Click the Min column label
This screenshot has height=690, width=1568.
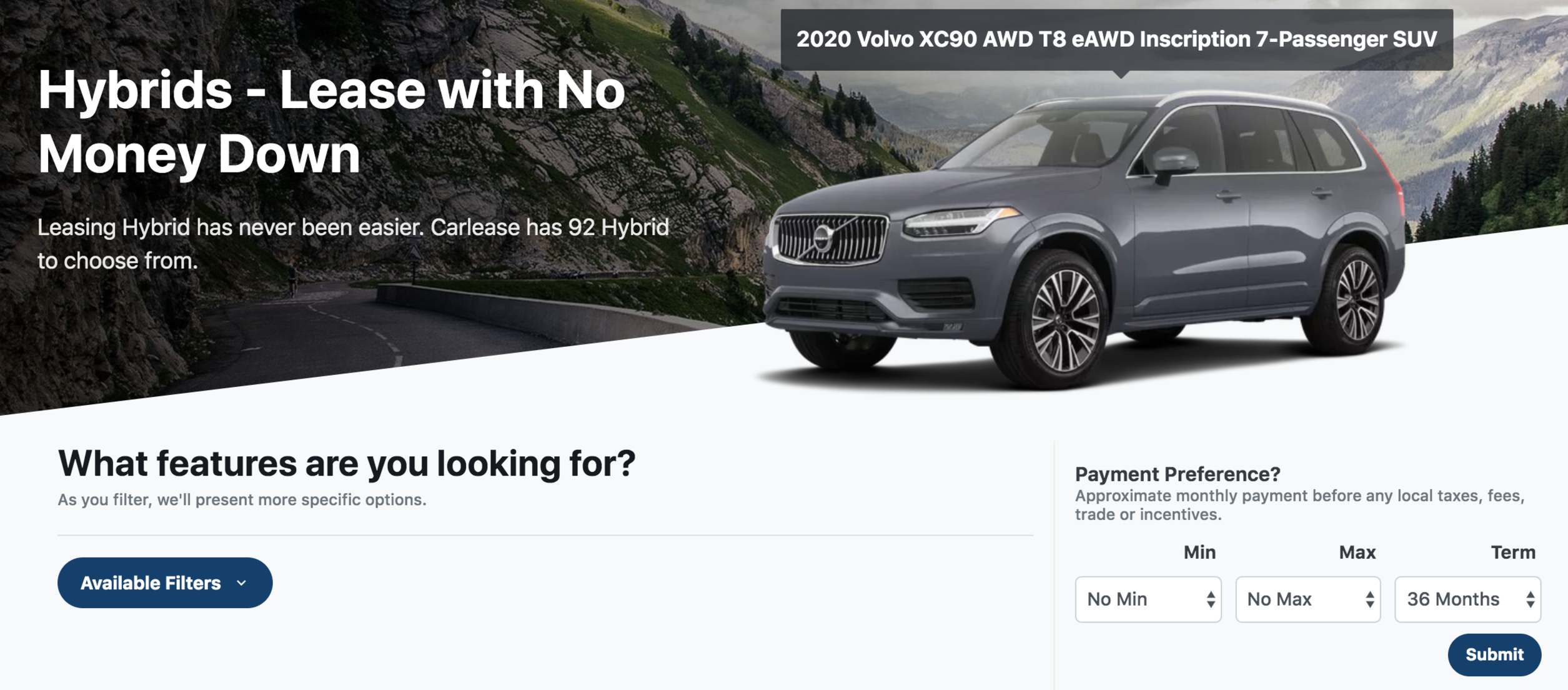point(1199,552)
